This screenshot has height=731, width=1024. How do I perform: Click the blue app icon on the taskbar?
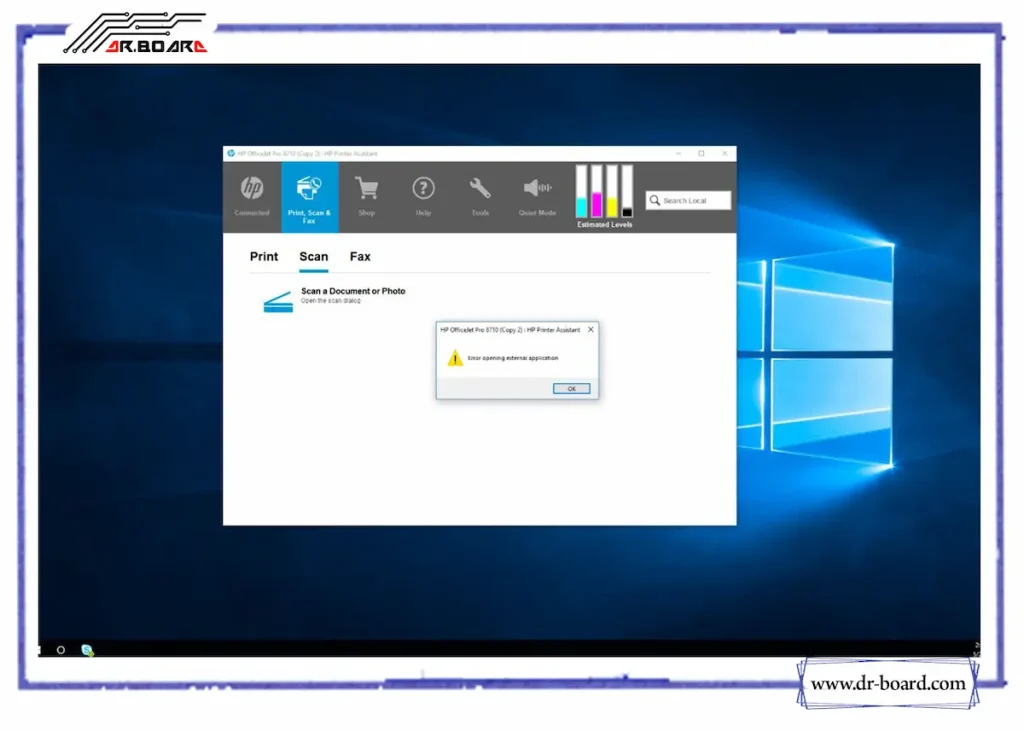click(87, 649)
